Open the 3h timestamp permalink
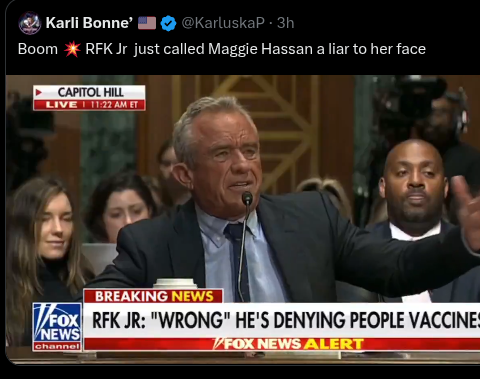This screenshot has width=480, height=379. coord(286,23)
